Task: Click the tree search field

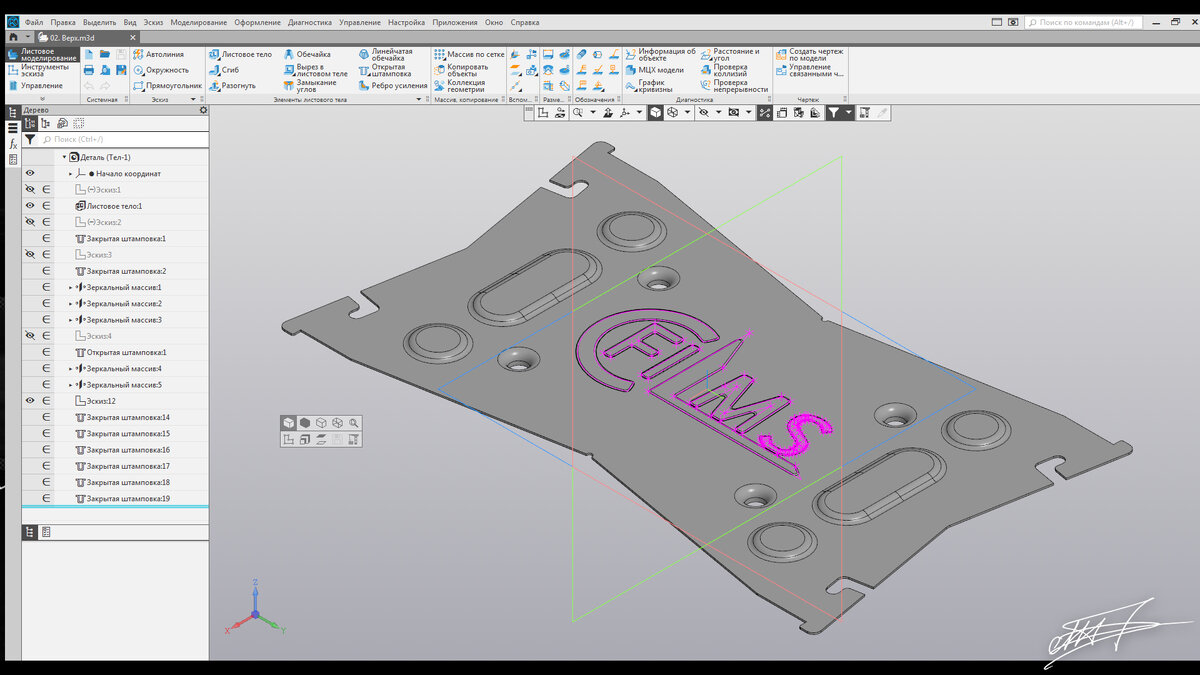Action: pos(122,140)
